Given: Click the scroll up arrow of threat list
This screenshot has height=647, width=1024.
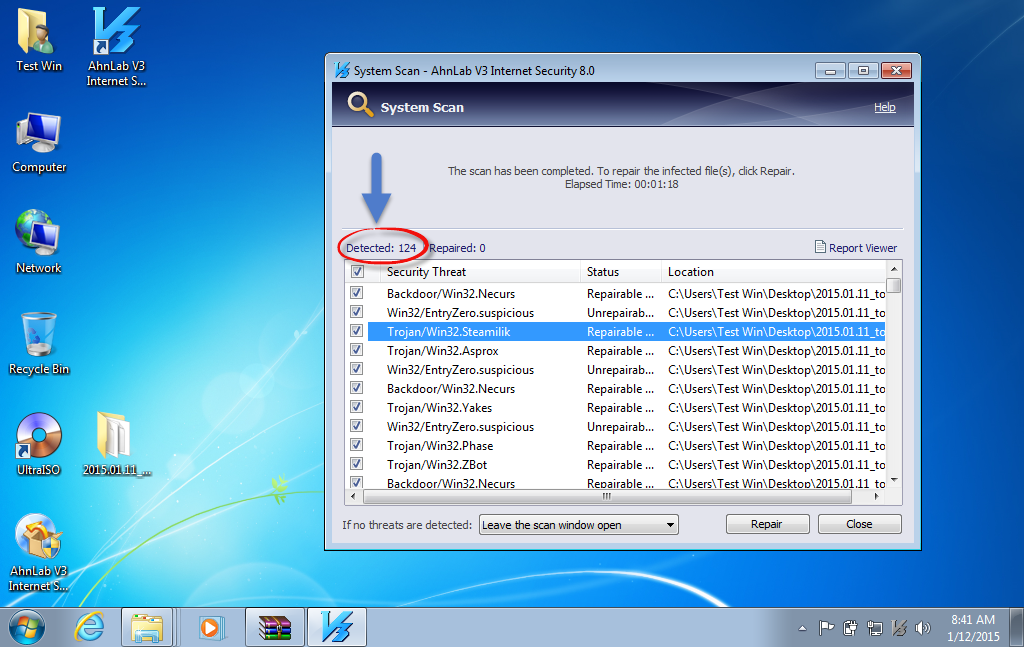Looking at the screenshot, I should (894, 269).
